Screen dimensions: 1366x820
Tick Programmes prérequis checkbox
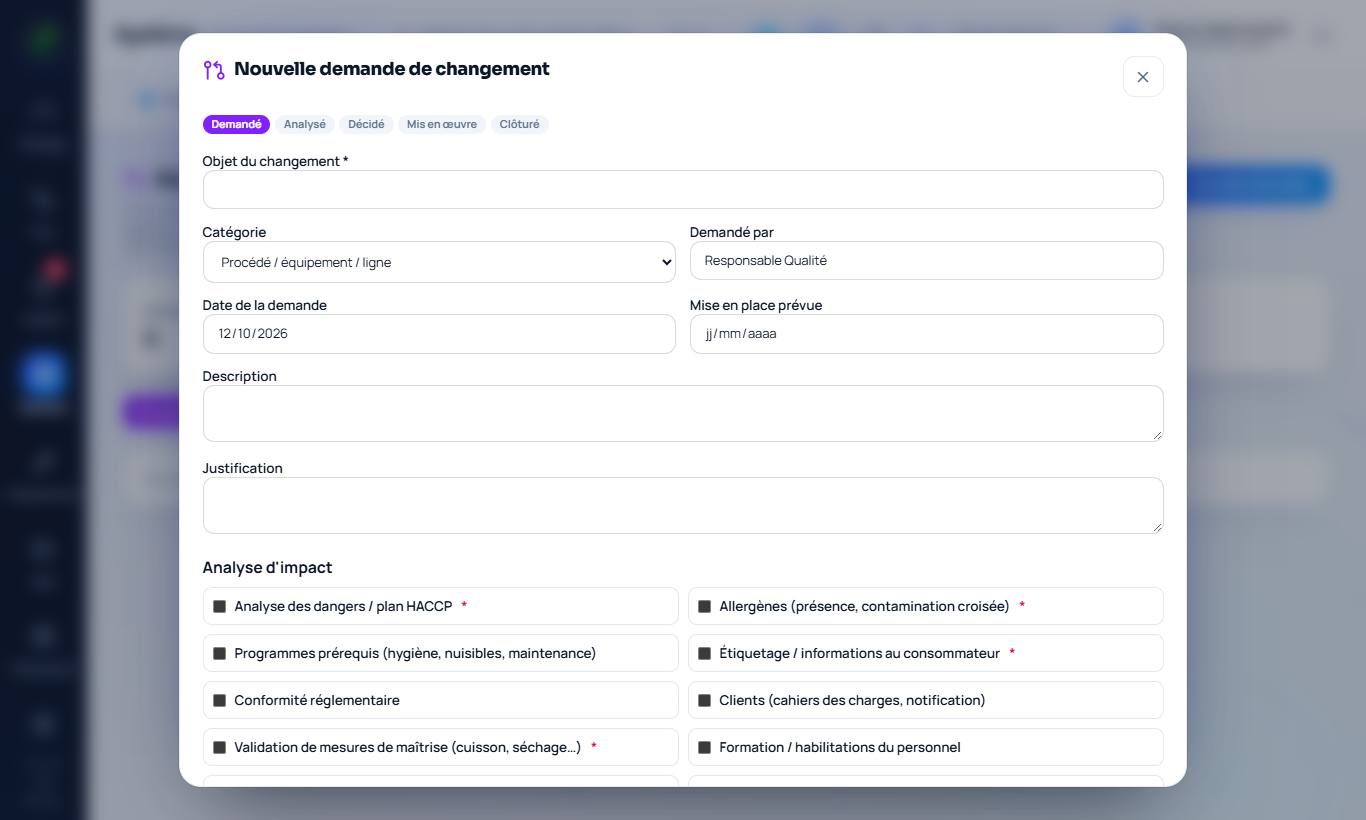click(x=220, y=653)
